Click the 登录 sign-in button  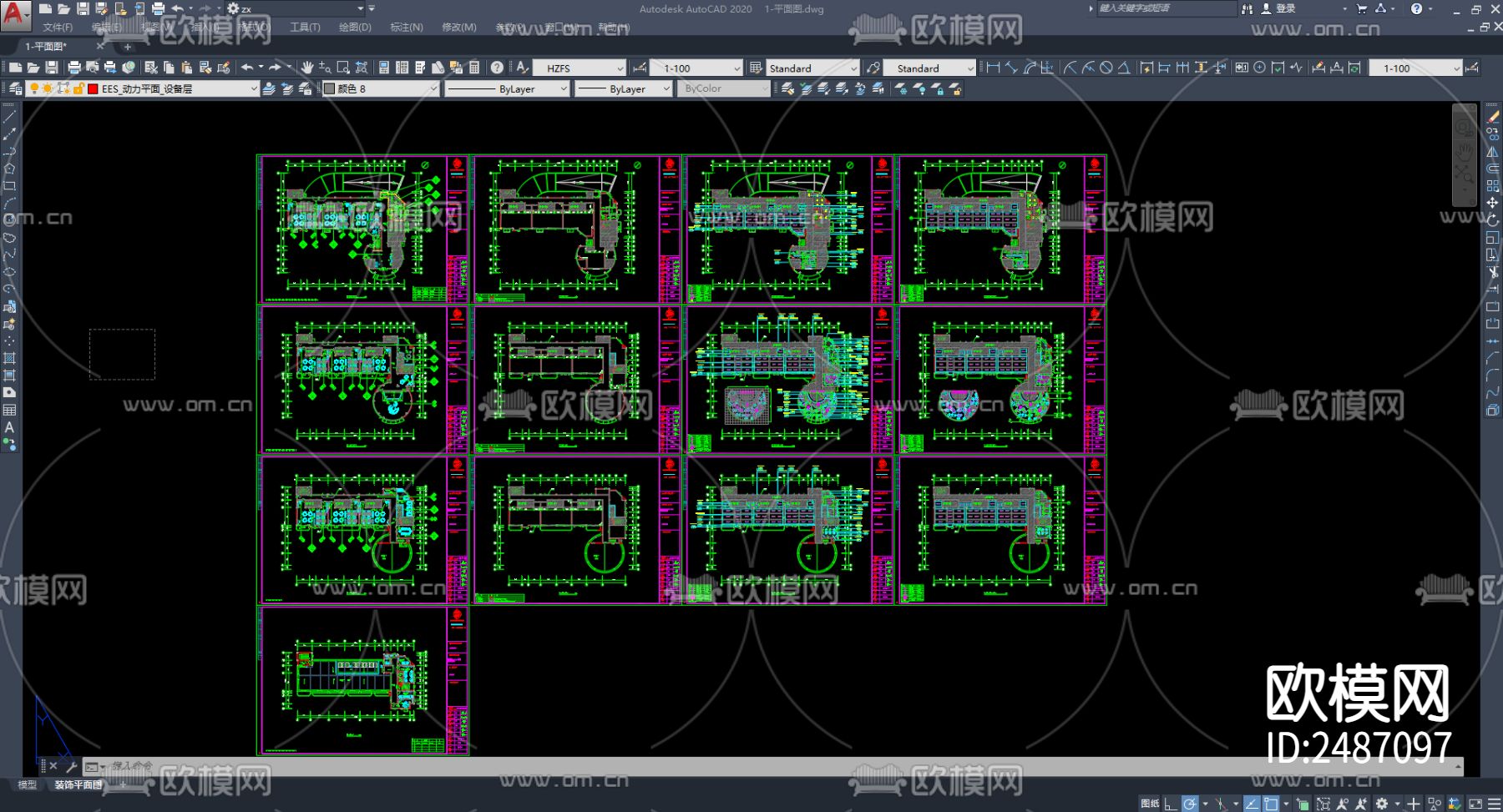[x=1285, y=8]
